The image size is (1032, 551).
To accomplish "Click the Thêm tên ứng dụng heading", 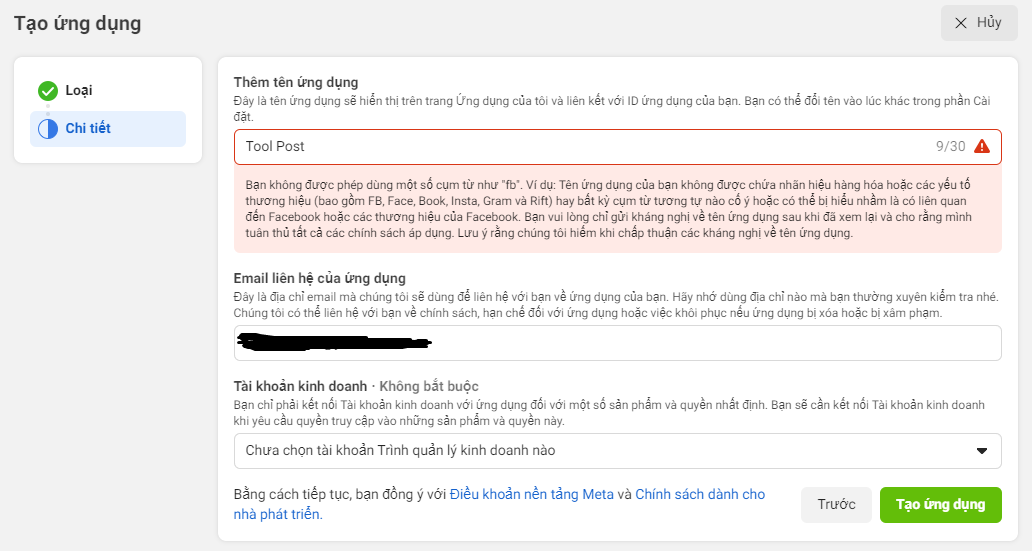I will click(x=295, y=82).
